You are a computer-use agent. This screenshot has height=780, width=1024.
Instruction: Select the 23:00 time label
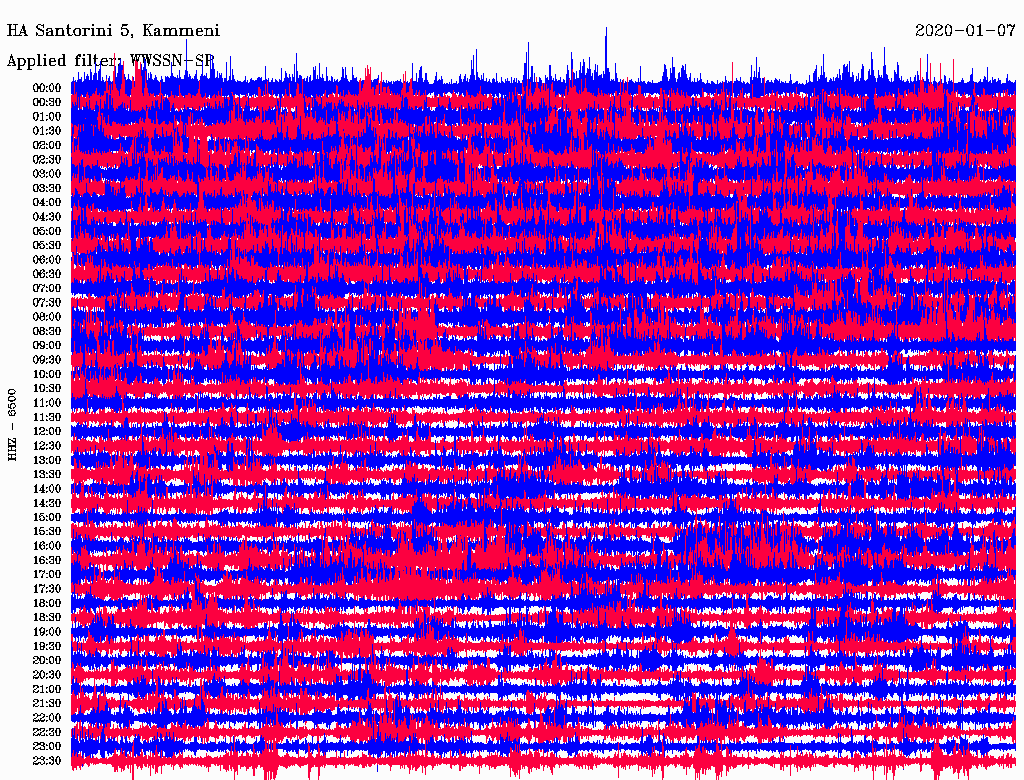pos(47,747)
